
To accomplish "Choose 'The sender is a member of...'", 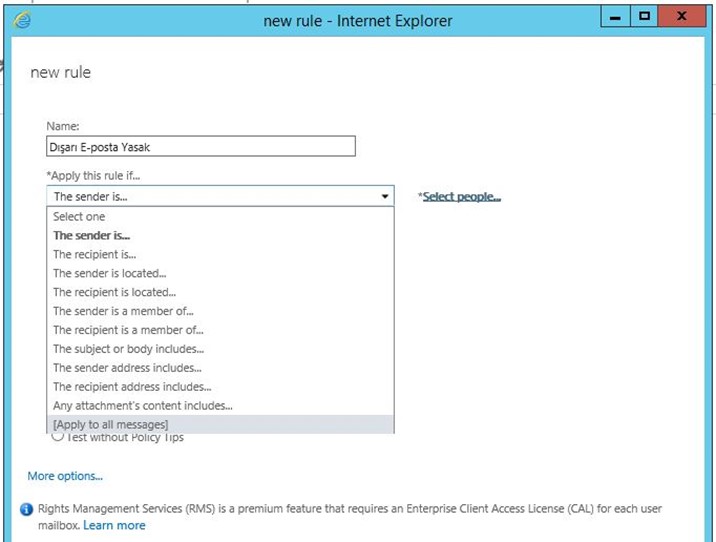I will pyautogui.click(x=220, y=311).
